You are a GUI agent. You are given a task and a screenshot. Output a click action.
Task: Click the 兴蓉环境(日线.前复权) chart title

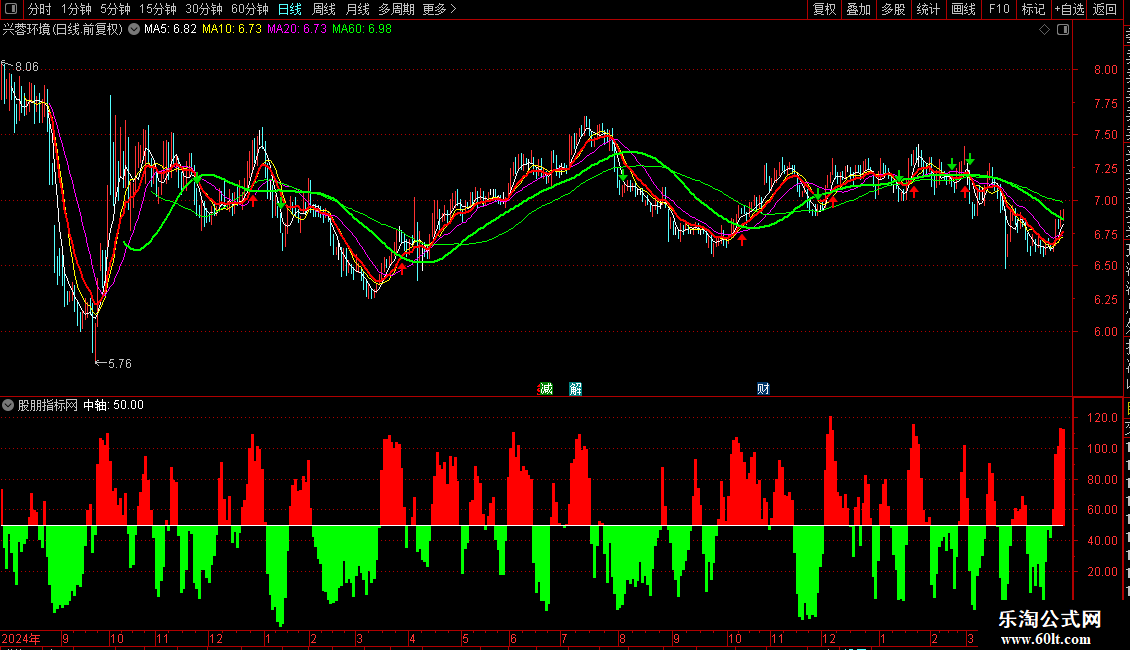click(x=63, y=29)
